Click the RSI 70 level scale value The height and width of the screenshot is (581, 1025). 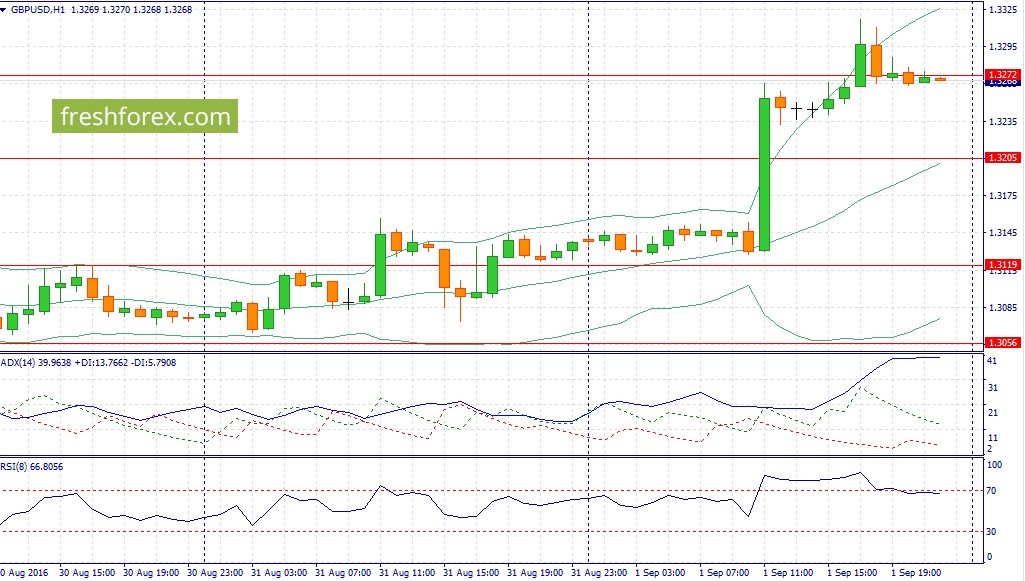point(991,491)
